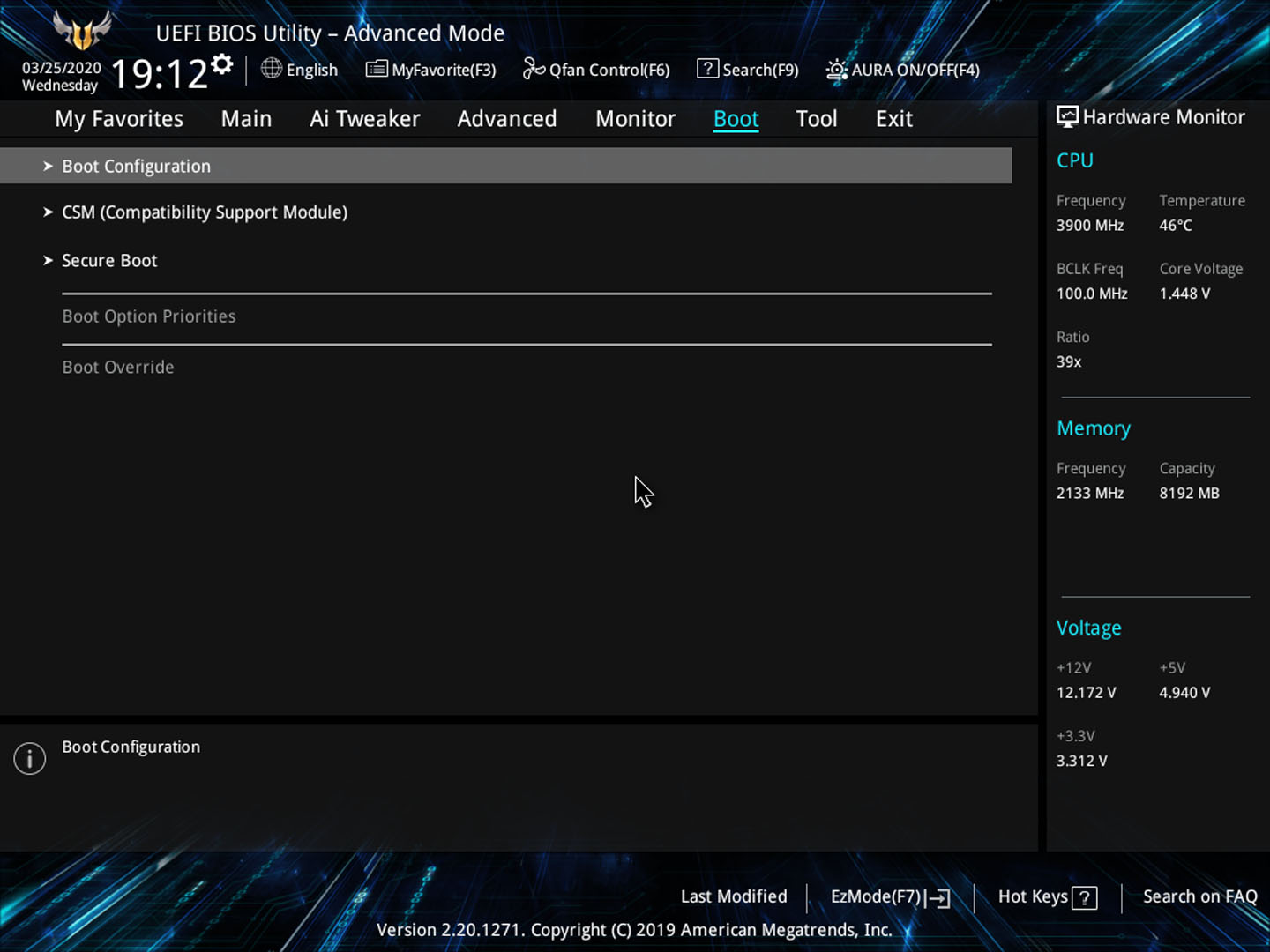Click the info icon in help panel
The width and height of the screenshot is (1270, 952).
(30, 758)
